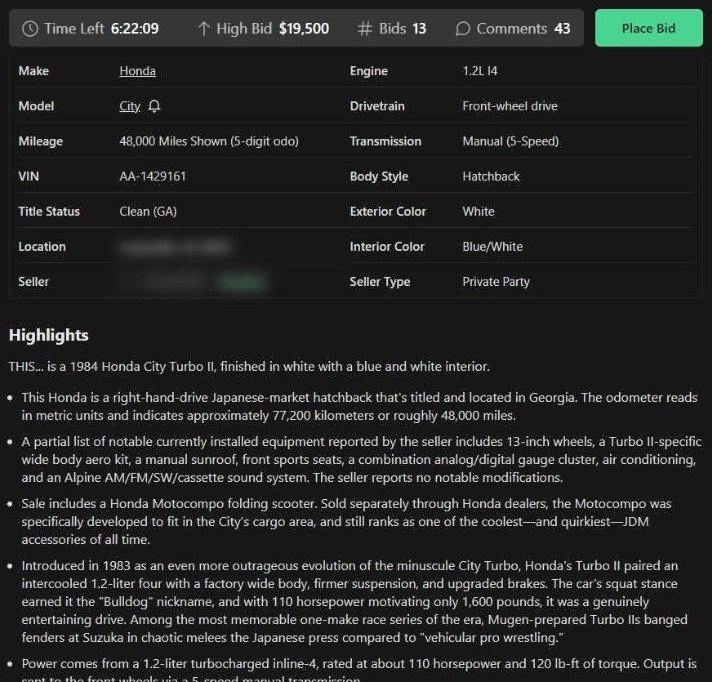Click the bullet about the right-hand-drive Japanese-market hatchback
This screenshot has height=682, width=712.
[359, 406]
